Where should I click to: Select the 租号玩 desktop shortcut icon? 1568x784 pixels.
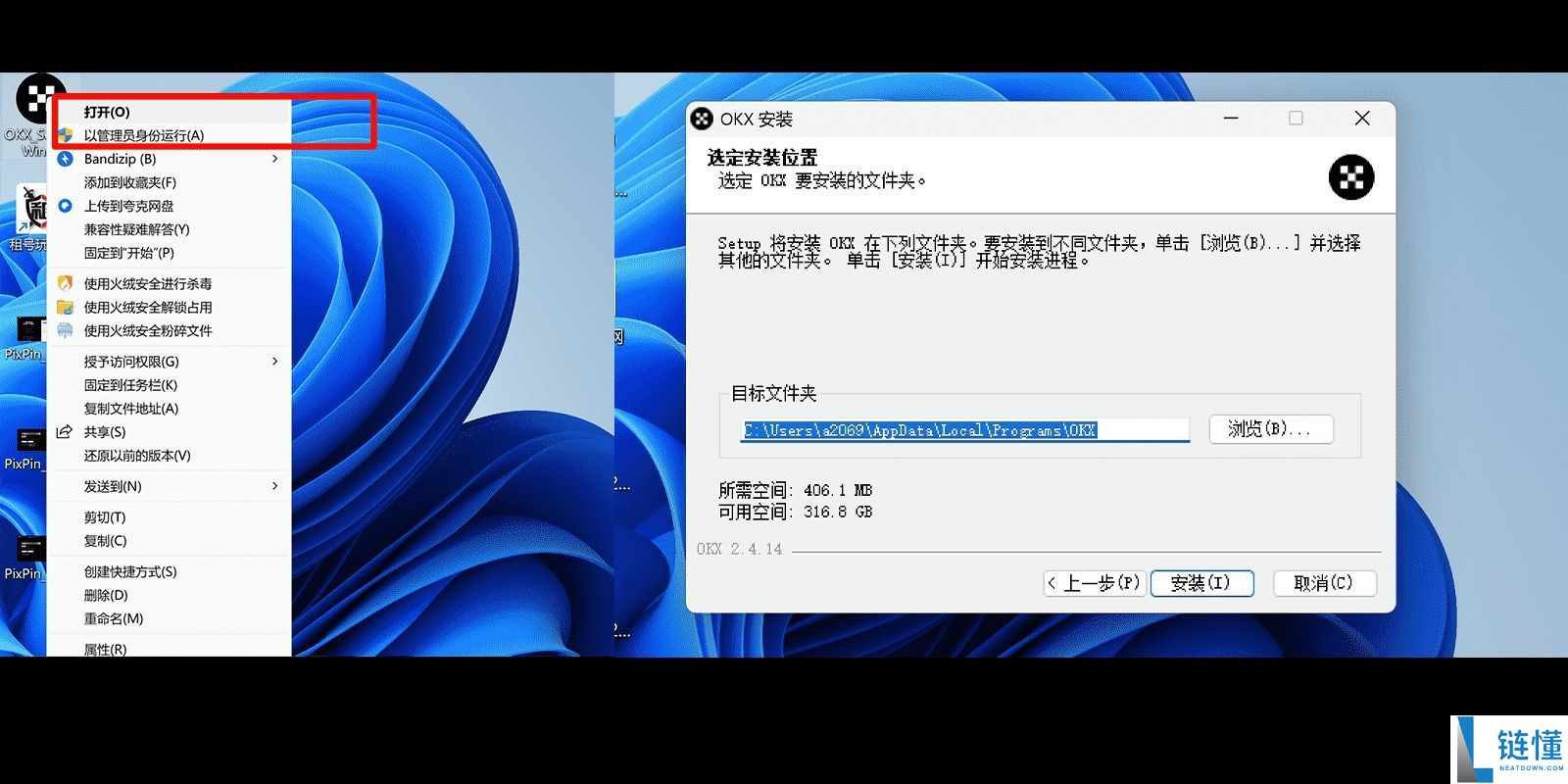[x=33, y=208]
